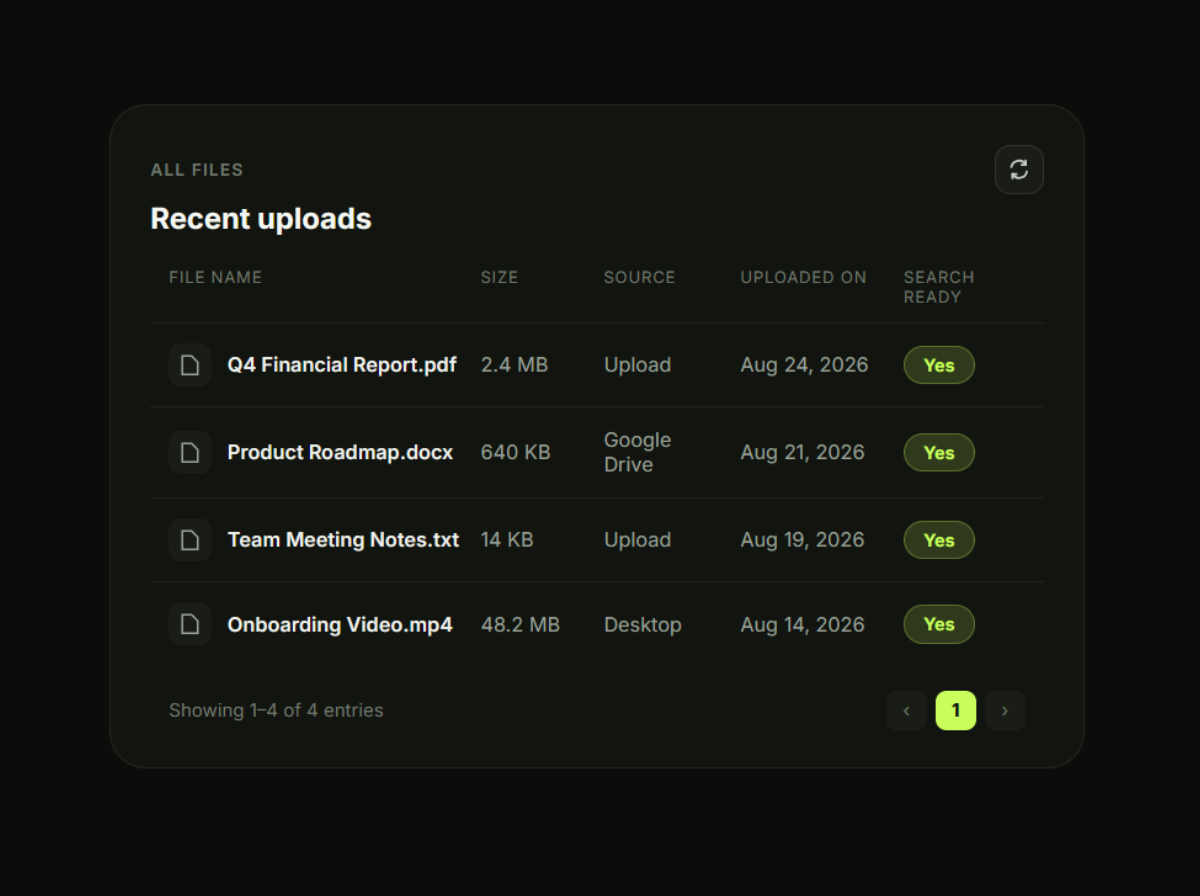Click the Size column header
The width and height of the screenshot is (1200, 896).
(499, 277)
